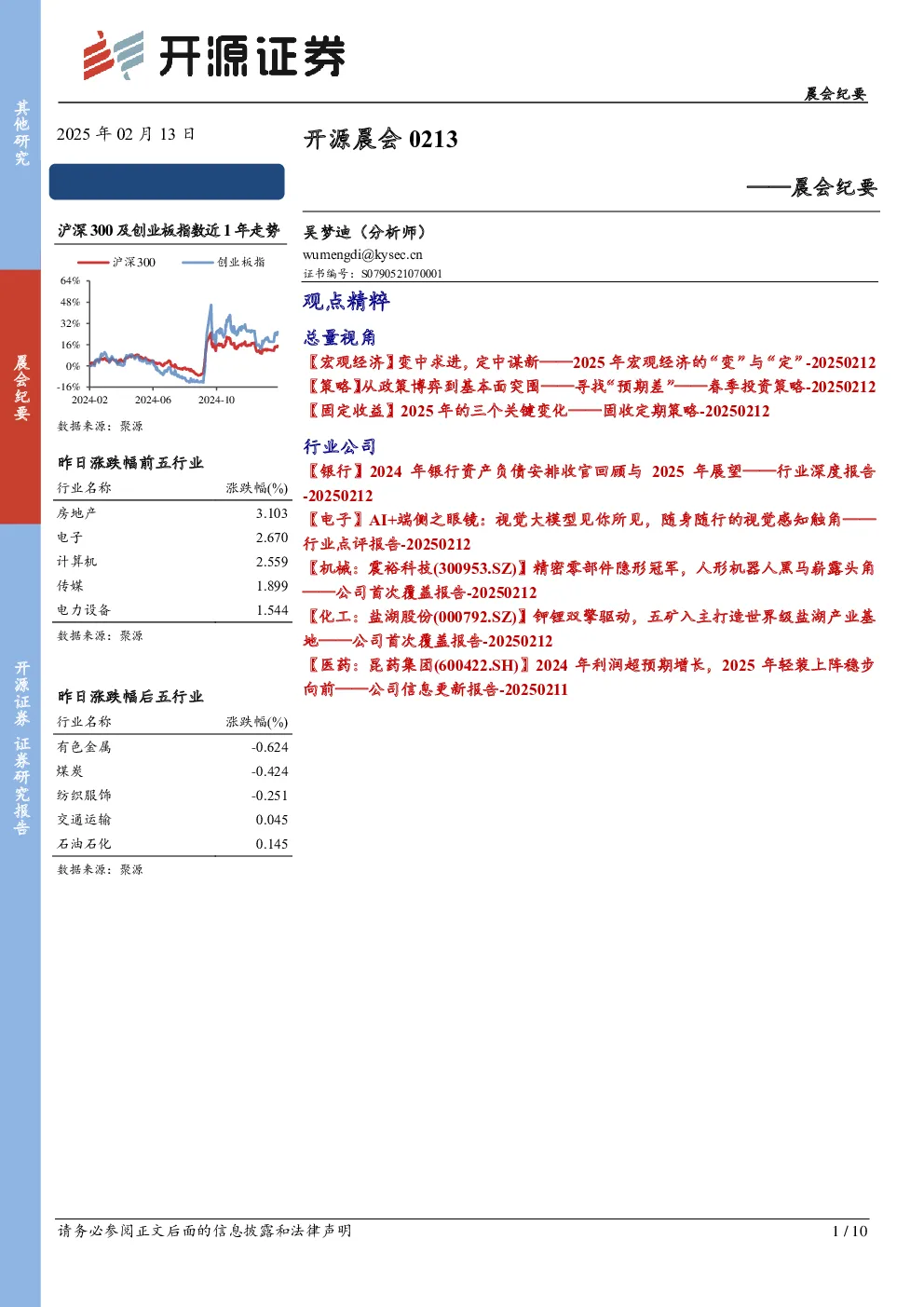Click the 晨会纪要 header label at top right
Viewport: 924px width, 1307px height.
(x=836, y=94)
